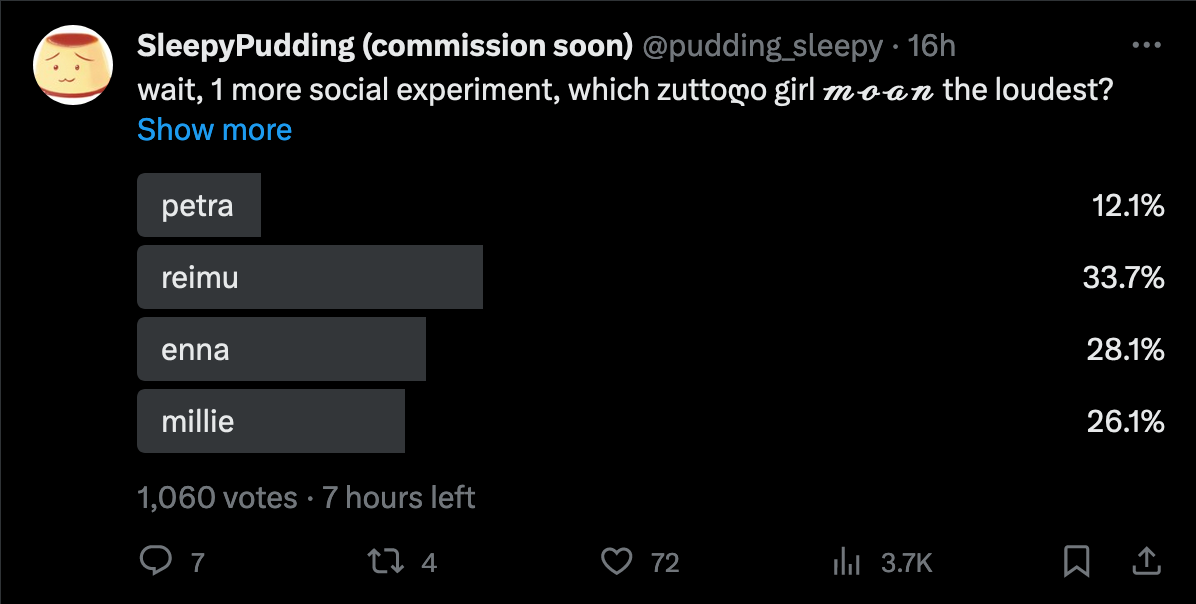Click the 72 likes count
This screenshot has height=604, width=1196.
[665, 563]
